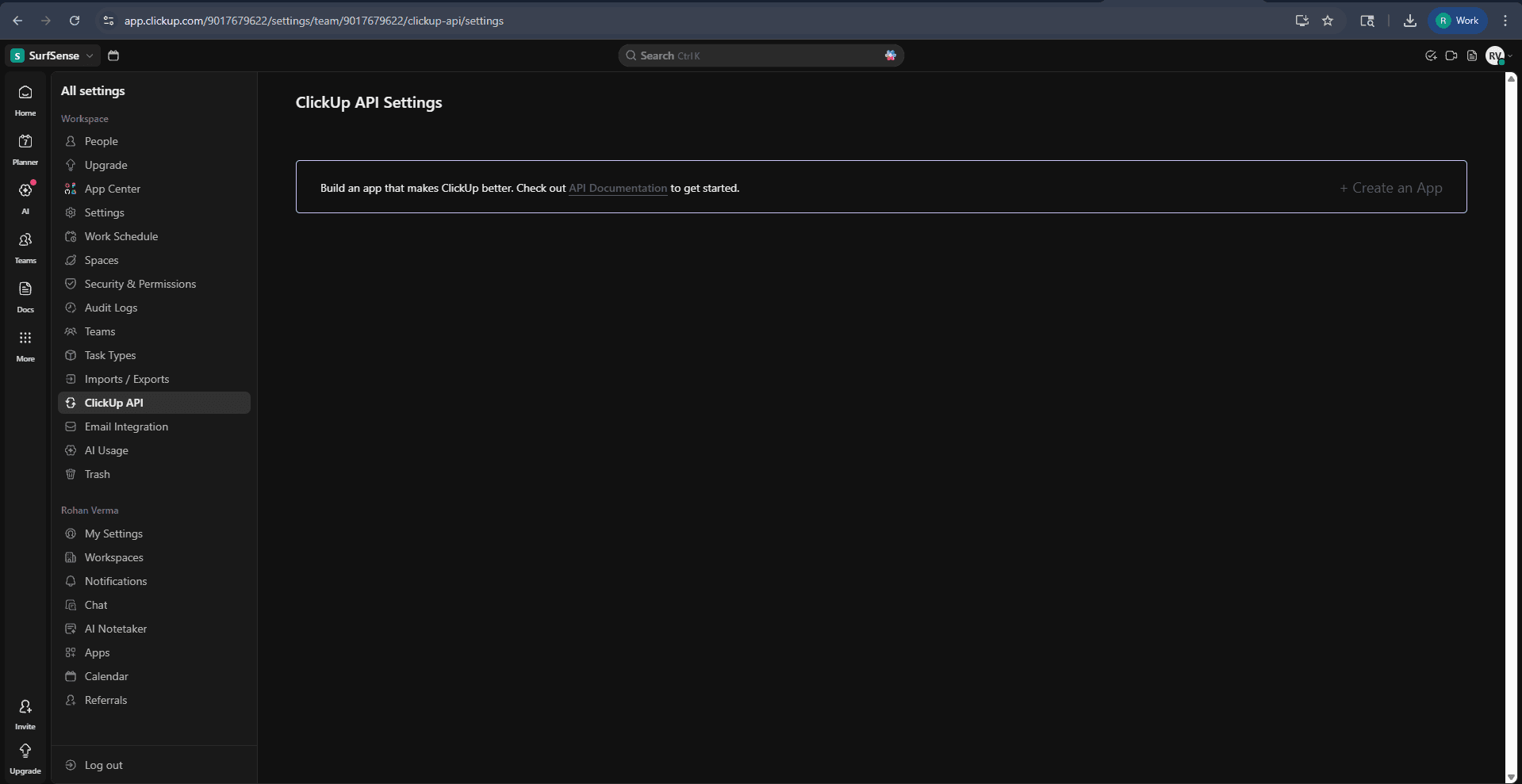Image resolution: width=1522 pixels, height=784 pixels.
Task: Open the calendar icon beside SurfSense
Action: click(x=113, y=55)
